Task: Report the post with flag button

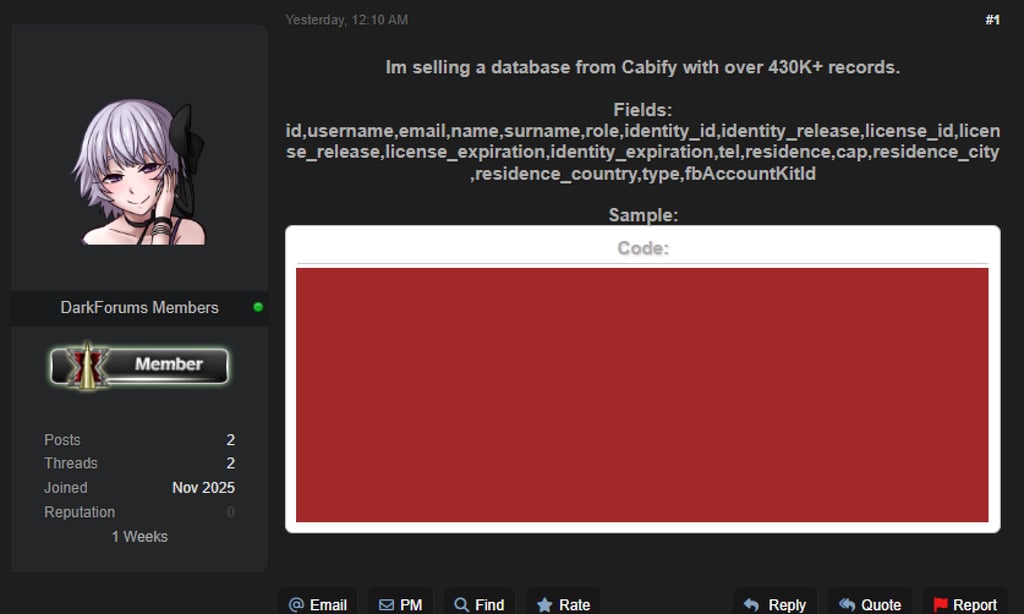Action: point(965,604)
